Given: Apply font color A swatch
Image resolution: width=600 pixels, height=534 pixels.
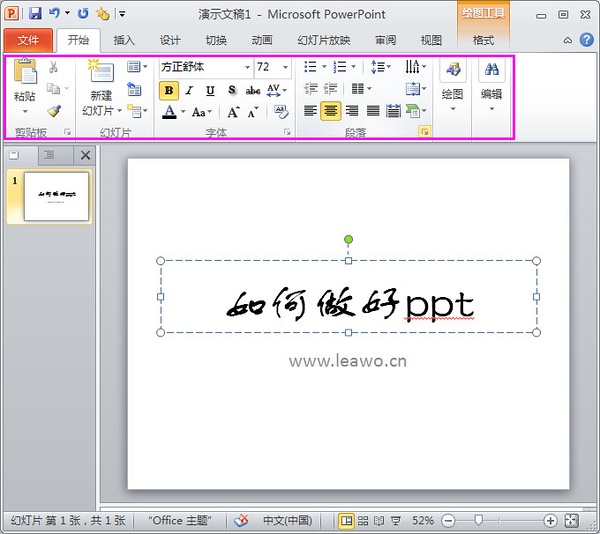Looking at the screenshot, I should (x=170, y=112).
